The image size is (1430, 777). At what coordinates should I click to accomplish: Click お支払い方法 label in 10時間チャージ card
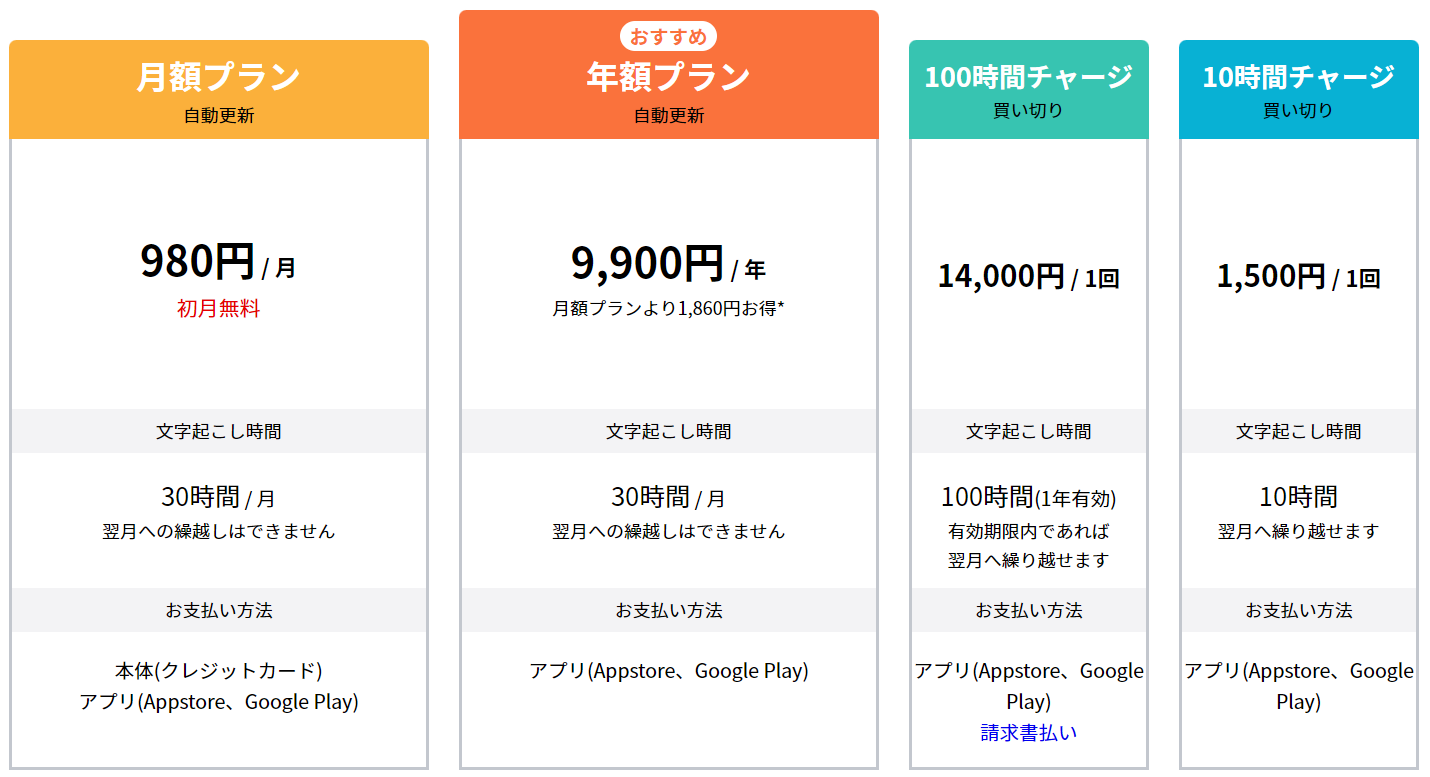tap(1299, 610)
